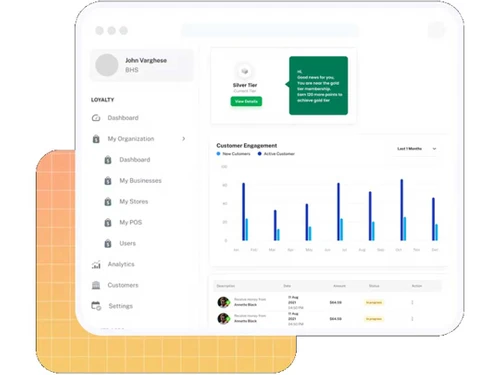Select the Users bag icon

point(108,243)
